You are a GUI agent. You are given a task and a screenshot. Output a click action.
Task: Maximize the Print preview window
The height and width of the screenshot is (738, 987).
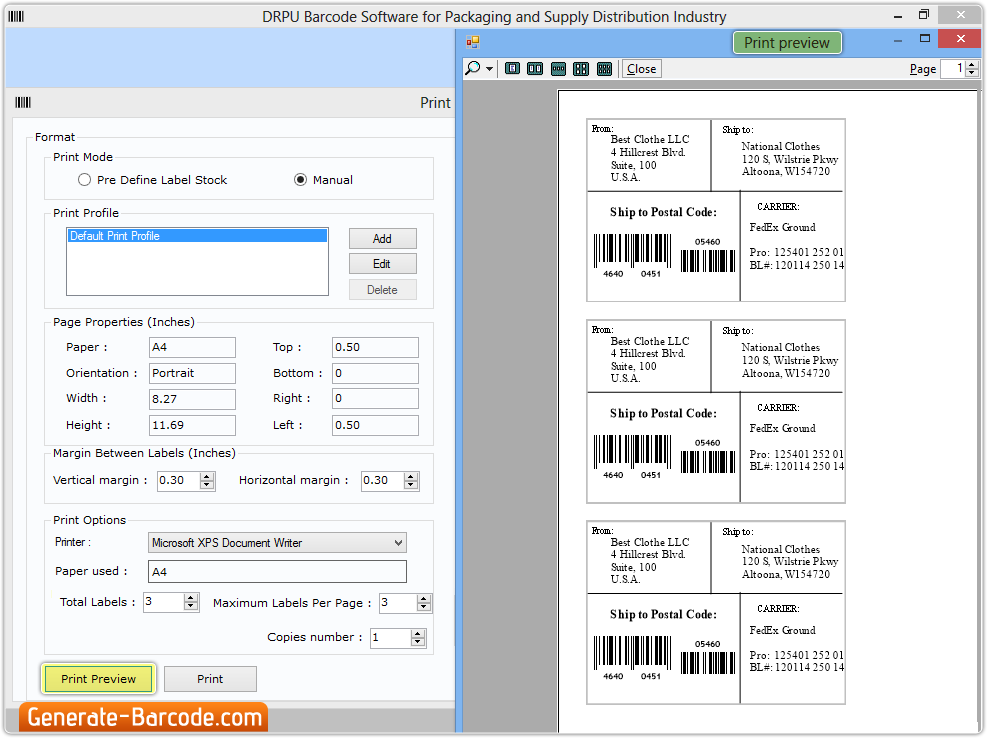(x=925, y=38)
